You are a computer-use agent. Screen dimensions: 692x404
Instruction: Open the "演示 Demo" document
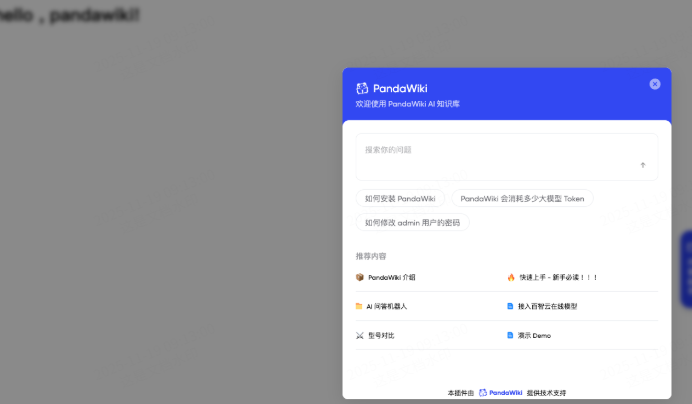click(x=534, y=336)
